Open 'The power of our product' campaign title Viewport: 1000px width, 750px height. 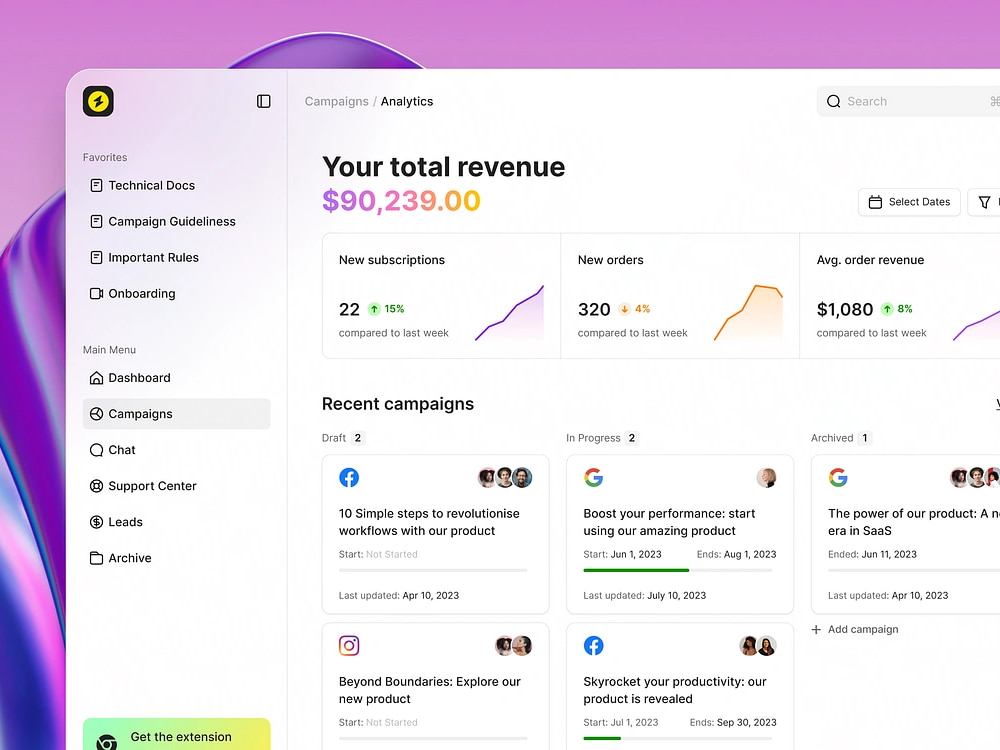(x=913, y=522)
